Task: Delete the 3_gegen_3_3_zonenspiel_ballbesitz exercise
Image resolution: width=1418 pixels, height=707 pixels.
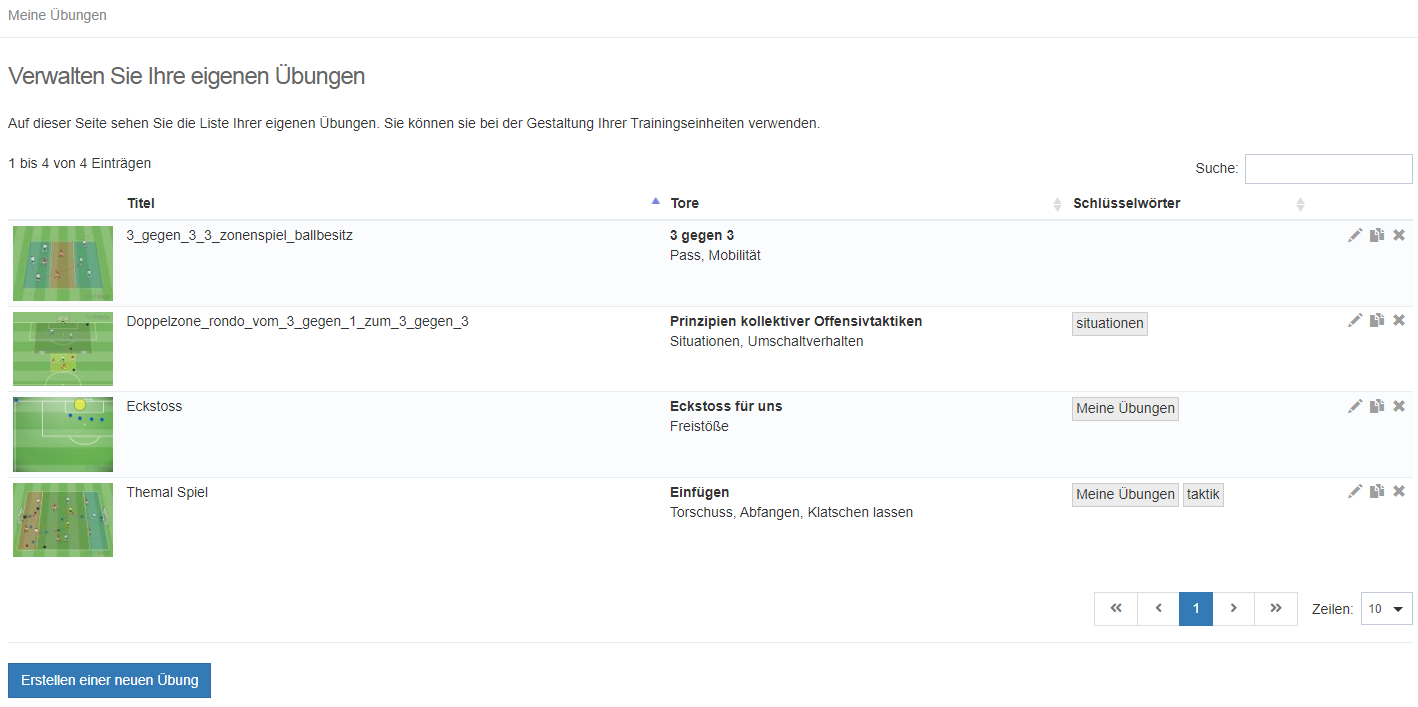Action: tap(1399, 235)
